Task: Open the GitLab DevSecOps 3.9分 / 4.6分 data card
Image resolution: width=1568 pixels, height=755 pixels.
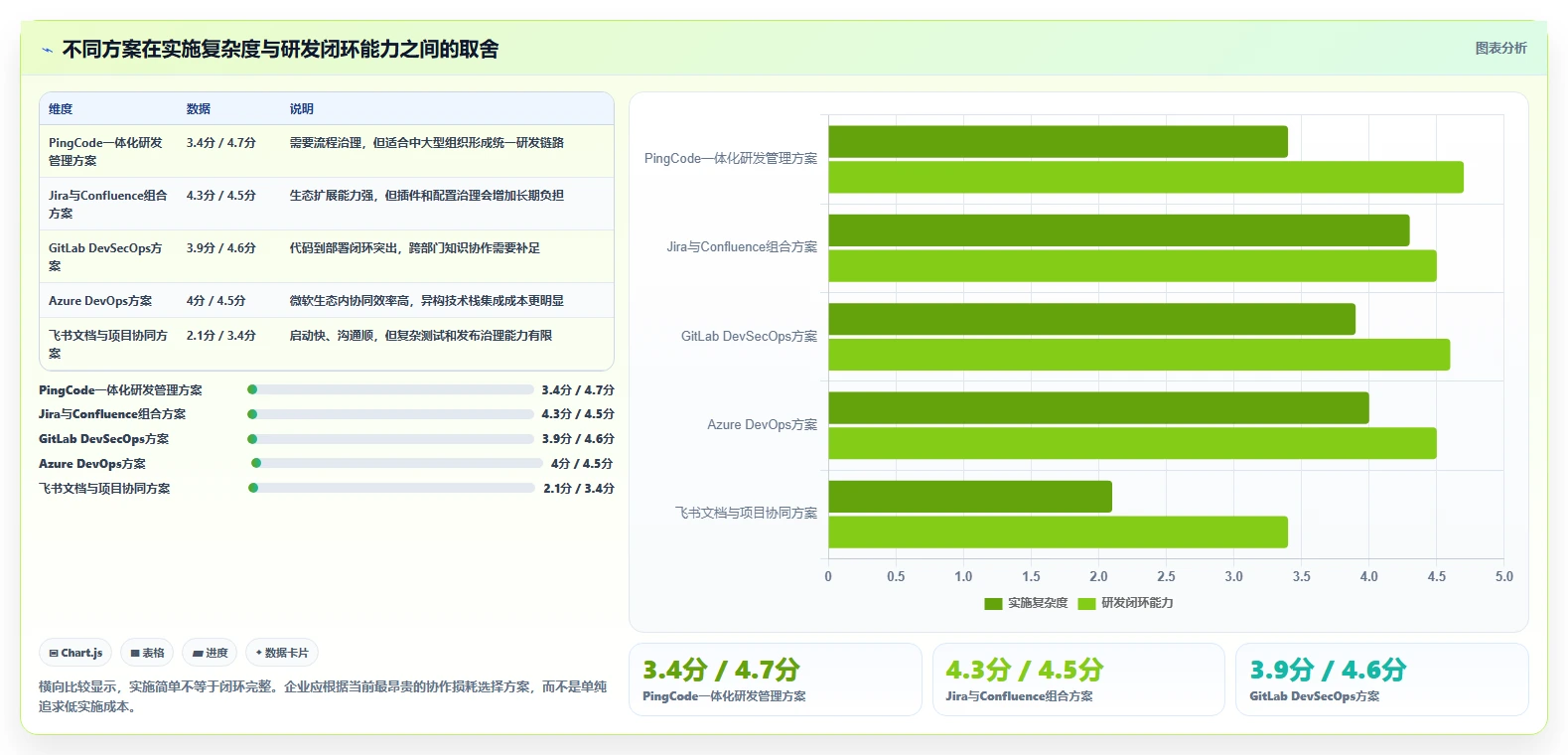Action: tap(1381, 679)
